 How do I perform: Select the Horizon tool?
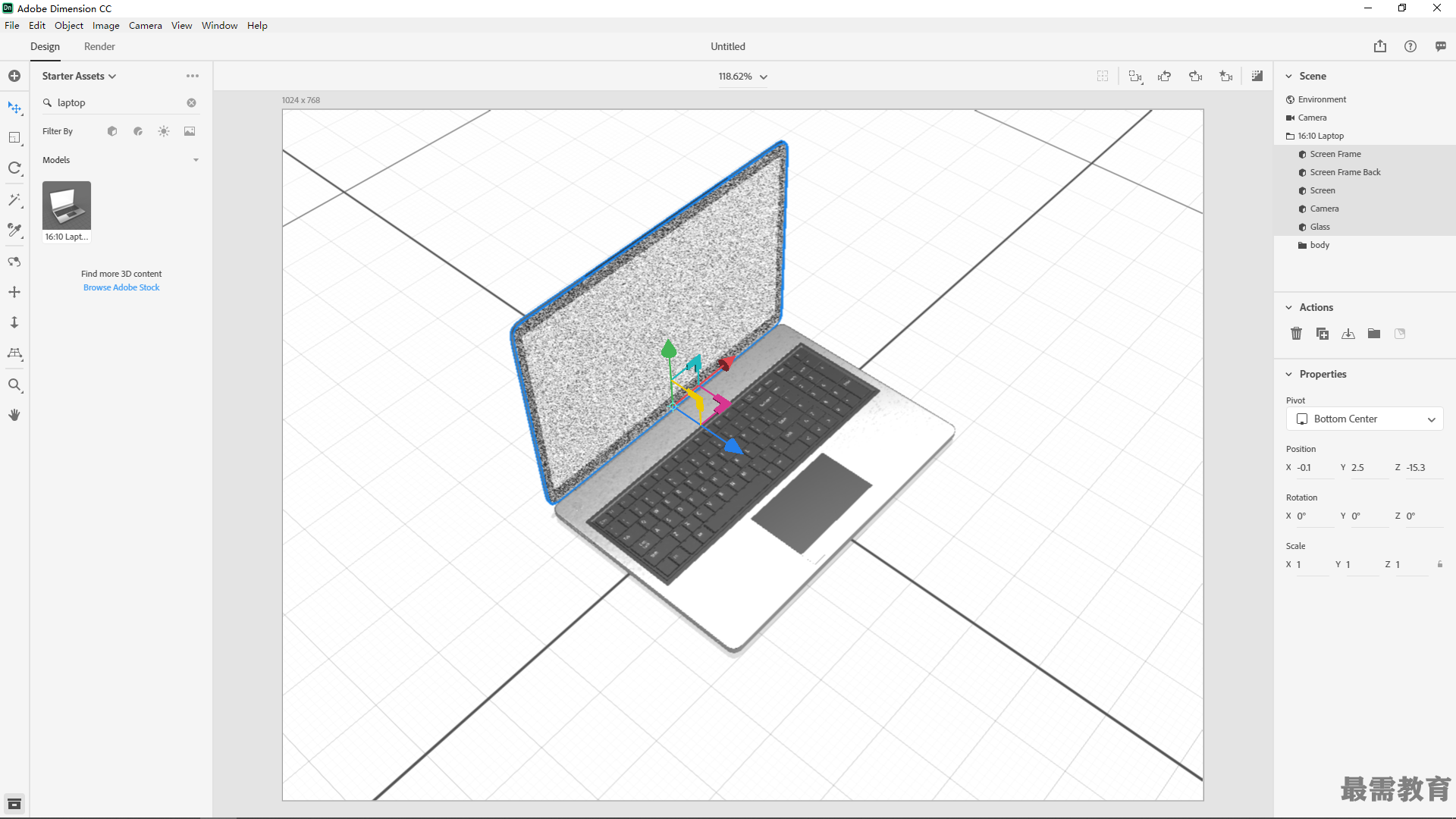14,353
